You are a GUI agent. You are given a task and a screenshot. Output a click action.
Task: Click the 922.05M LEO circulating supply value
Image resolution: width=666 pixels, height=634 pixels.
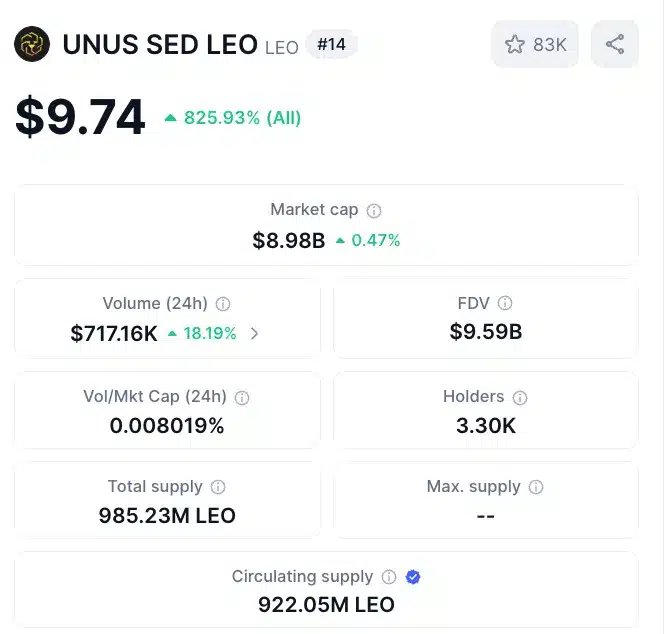(326, 605)
